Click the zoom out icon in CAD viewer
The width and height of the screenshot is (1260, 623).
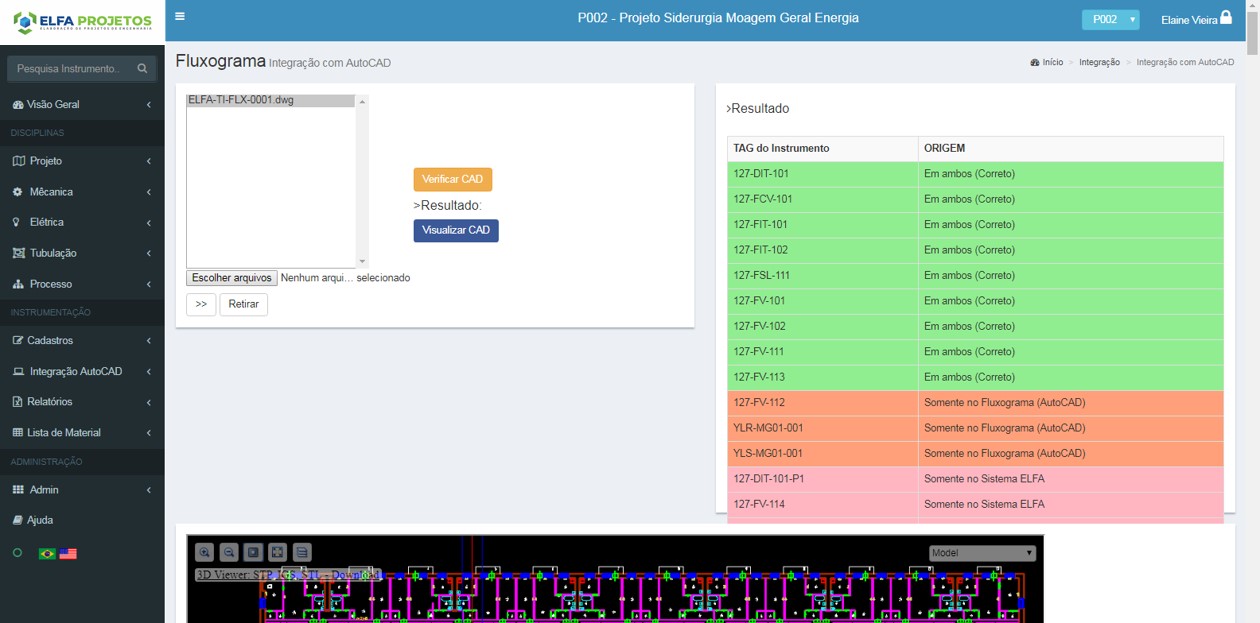(229, 552)
